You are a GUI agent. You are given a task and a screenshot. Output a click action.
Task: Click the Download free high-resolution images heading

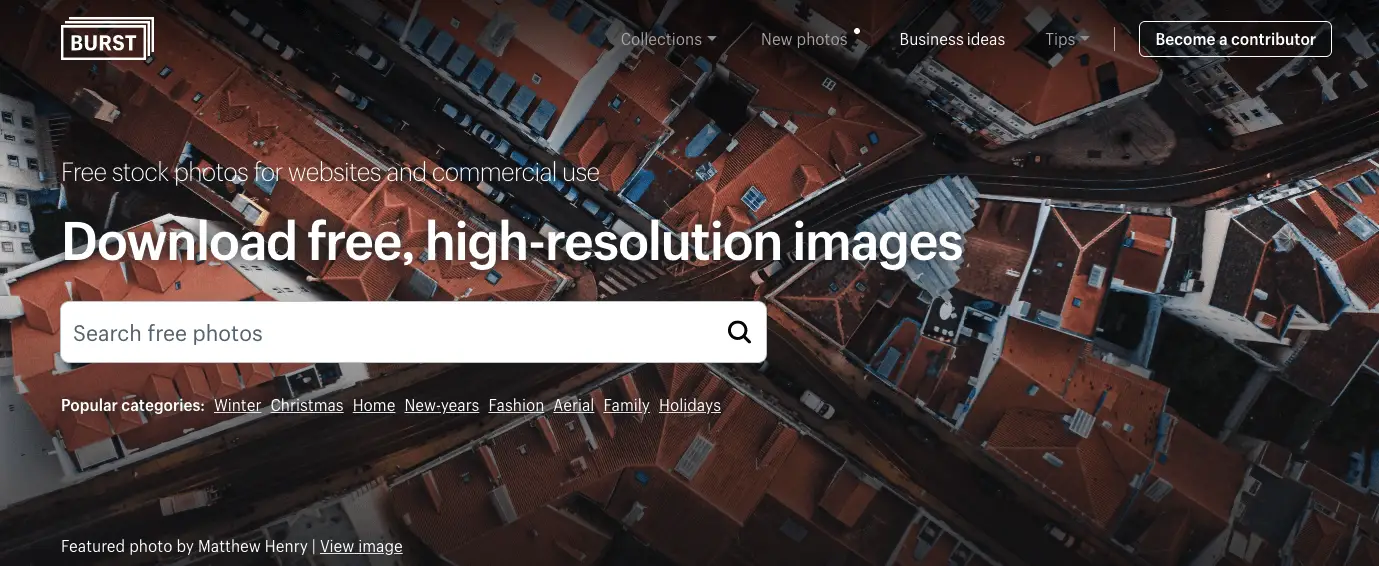tap(512, 241)
